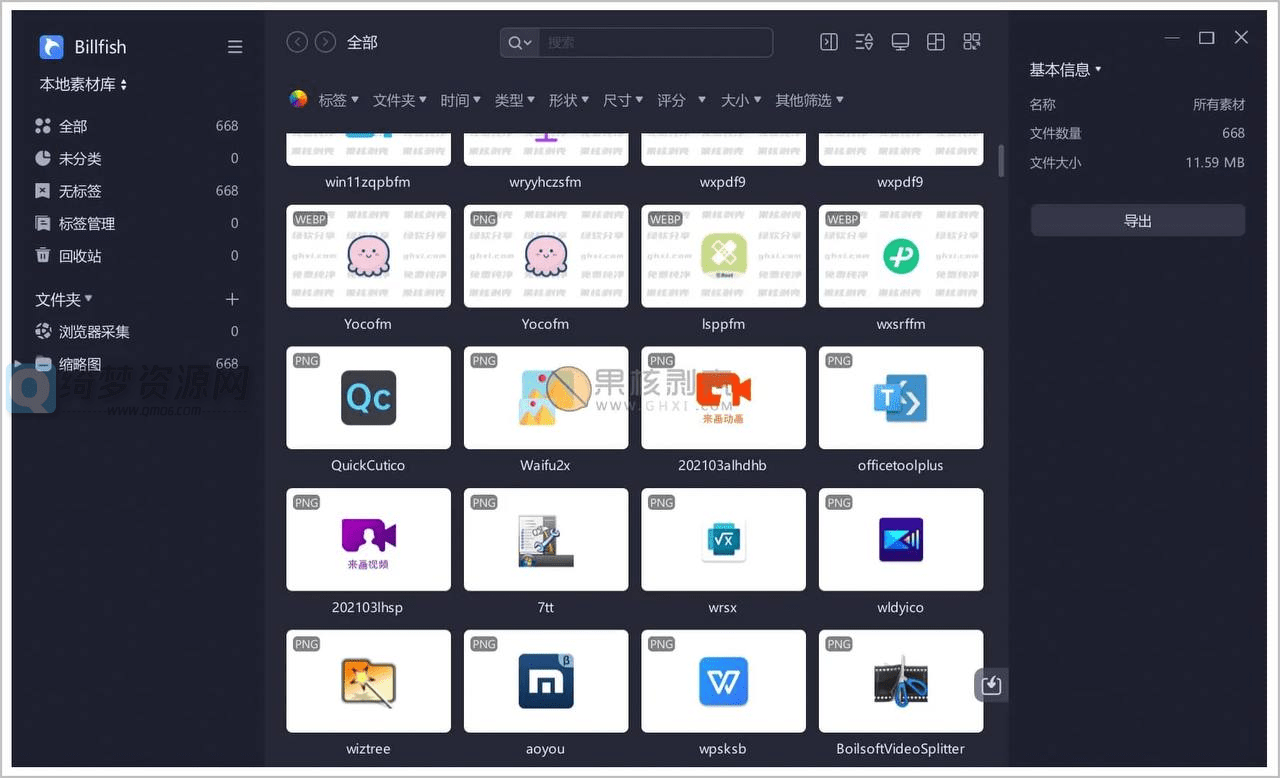Click the 11.59 MB file size value
The image size is (1280, 778).
coord(1215,162)
